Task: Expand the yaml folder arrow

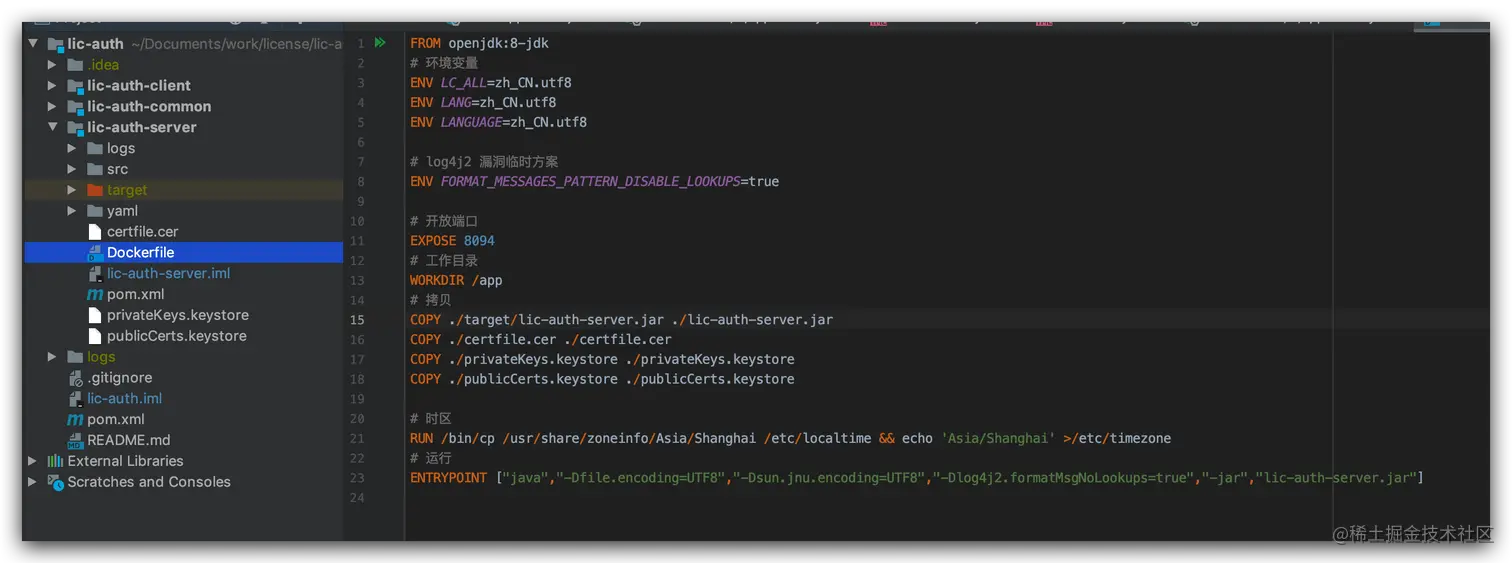Action: (x=72, y=211)
